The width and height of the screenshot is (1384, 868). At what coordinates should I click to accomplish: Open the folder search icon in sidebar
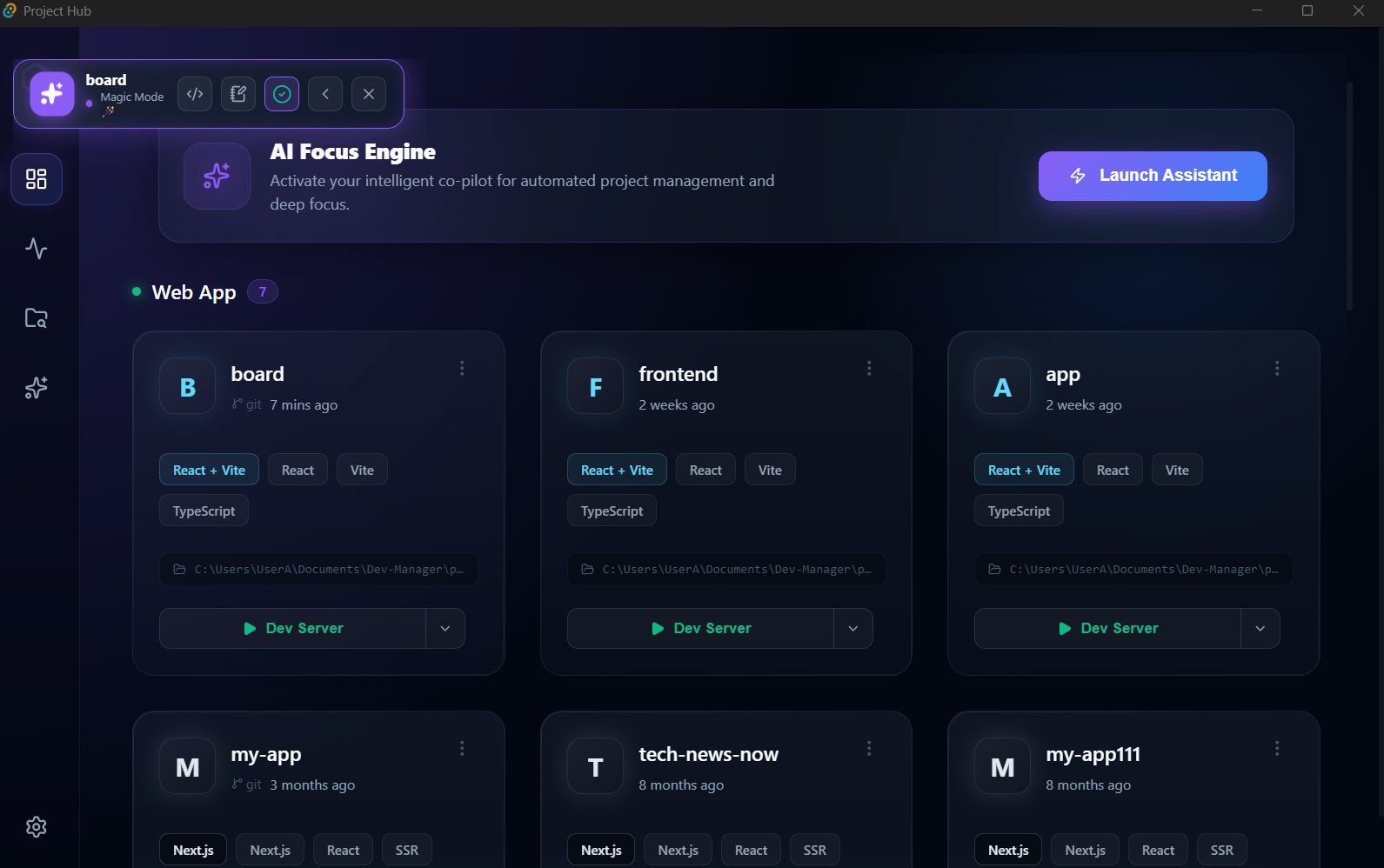coord(37,318)
